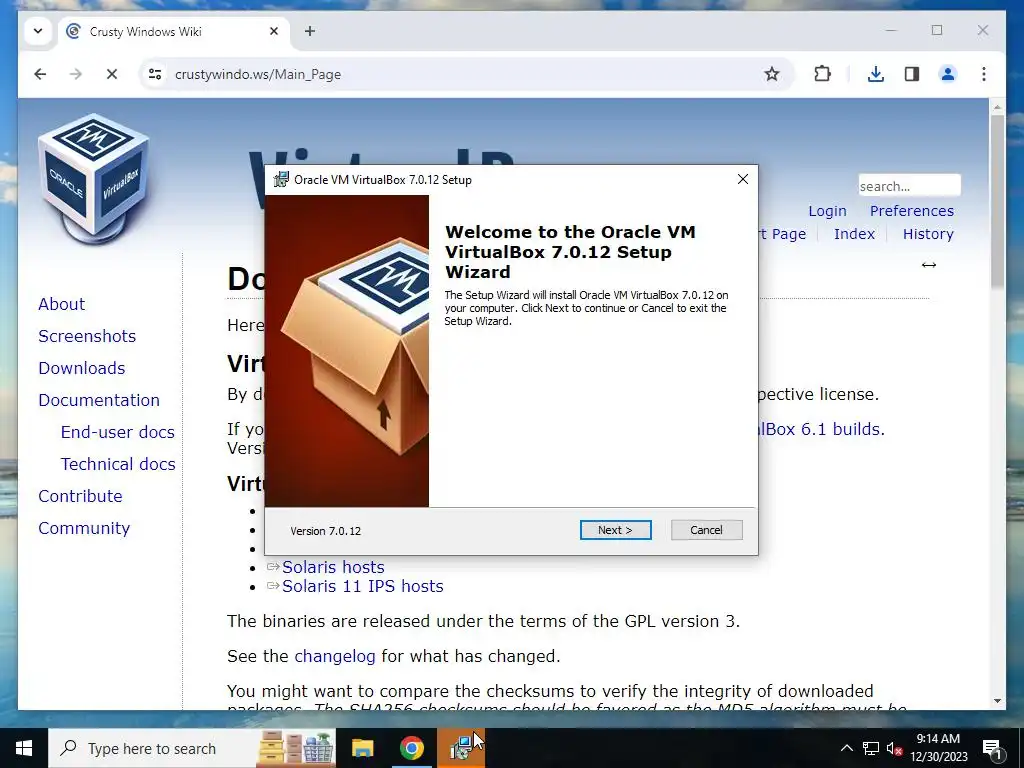Viewport: 1024px width, 768px height.
Task: Click the builds link ending in 6.1 builds
Action: click(x=821, y=429)
